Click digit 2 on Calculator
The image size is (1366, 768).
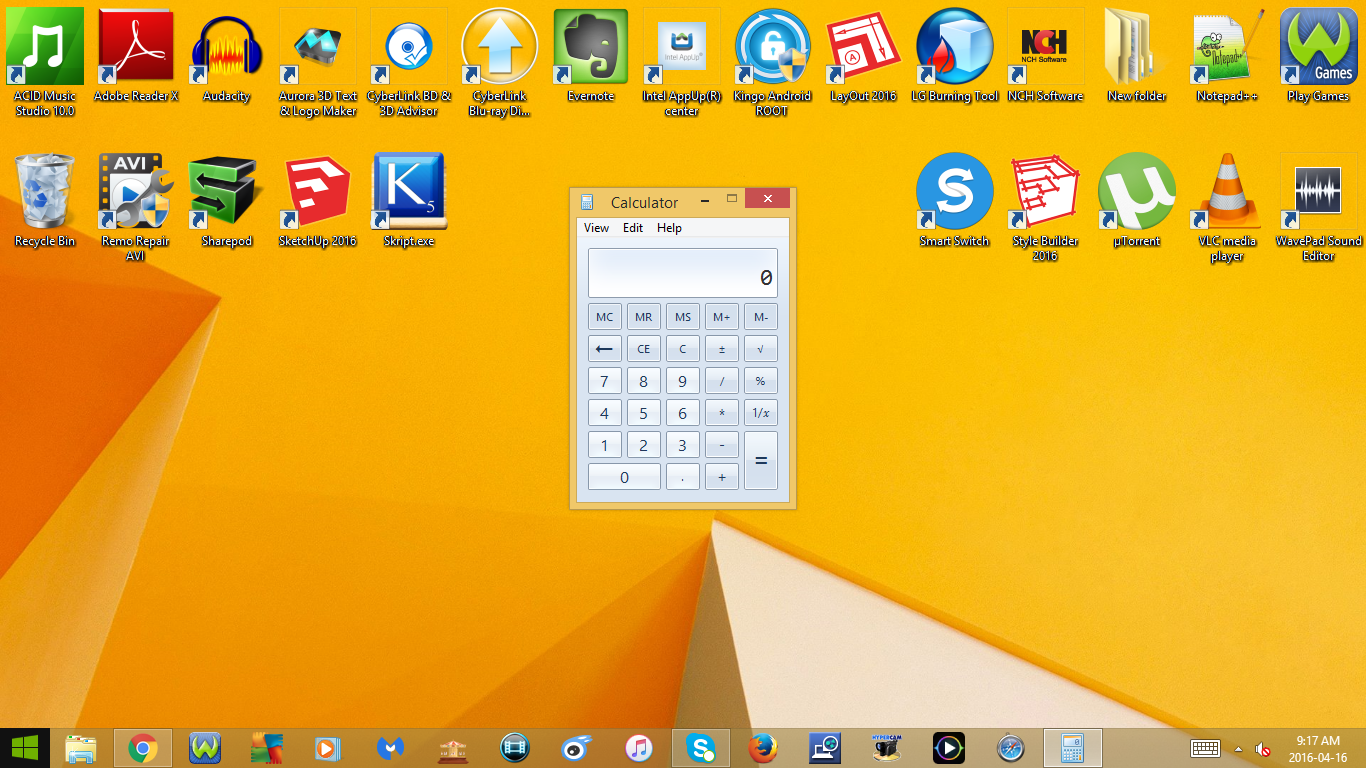tap(643, 445)
